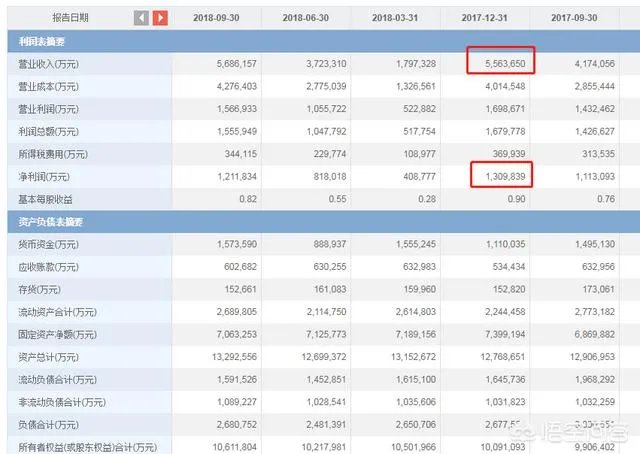Click the 利润表摘要 section header

click(35, 41)
